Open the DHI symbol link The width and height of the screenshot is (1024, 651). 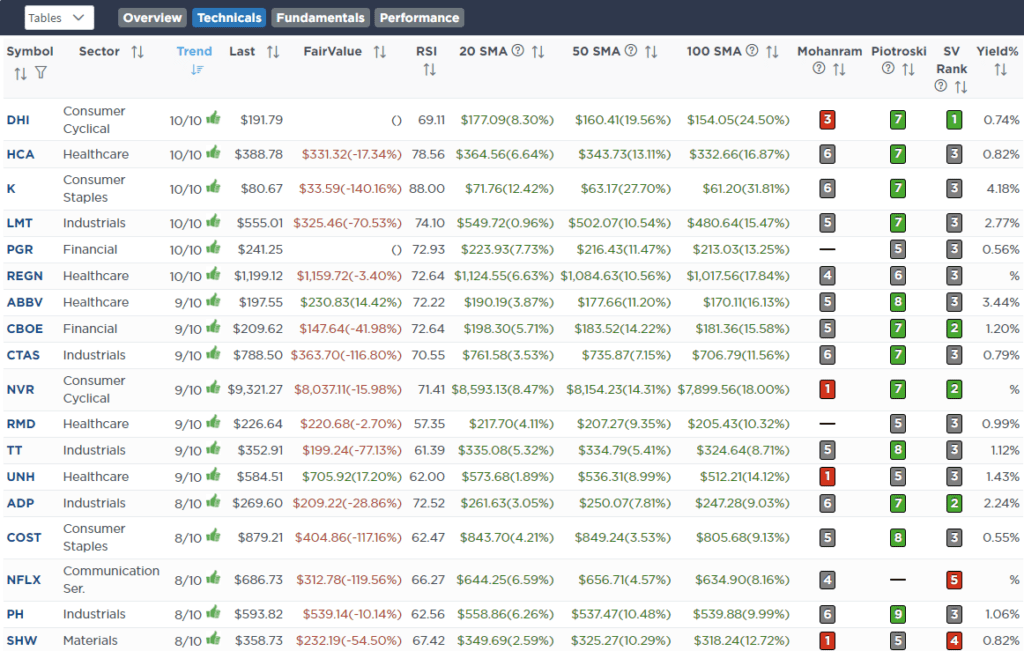coord(18,120)
